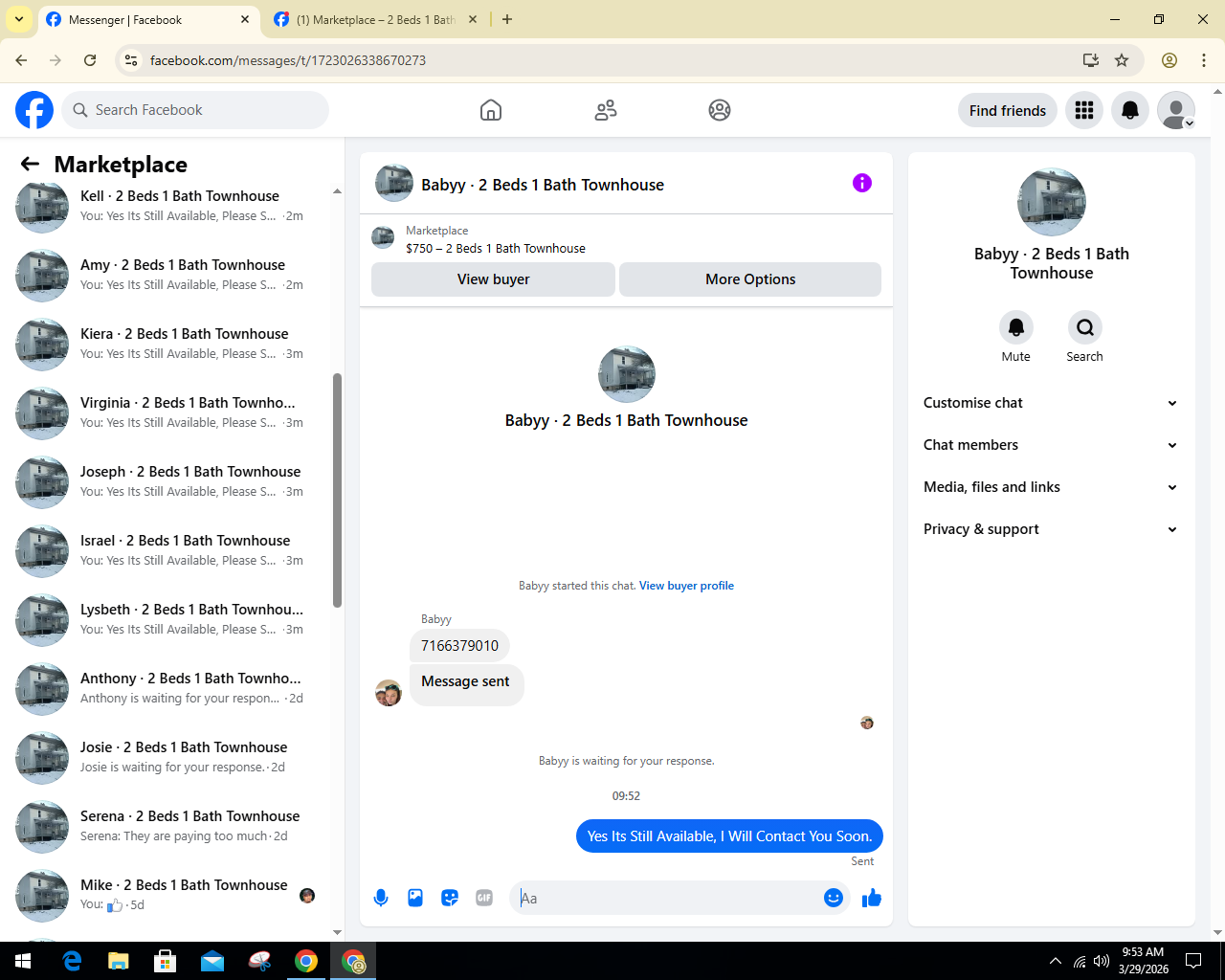Screen dimensions: 1225x980
Task: Click the browser address bar URL
Action: click(288, 60)
